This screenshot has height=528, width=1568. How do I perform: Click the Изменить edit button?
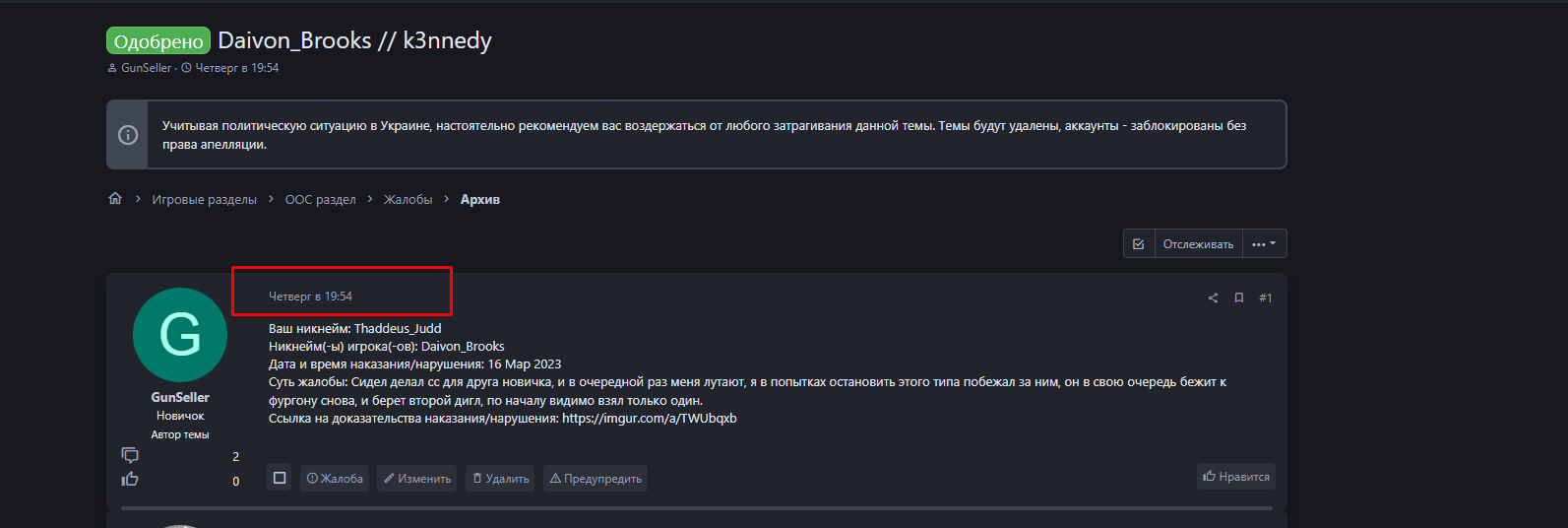point(417,479)
